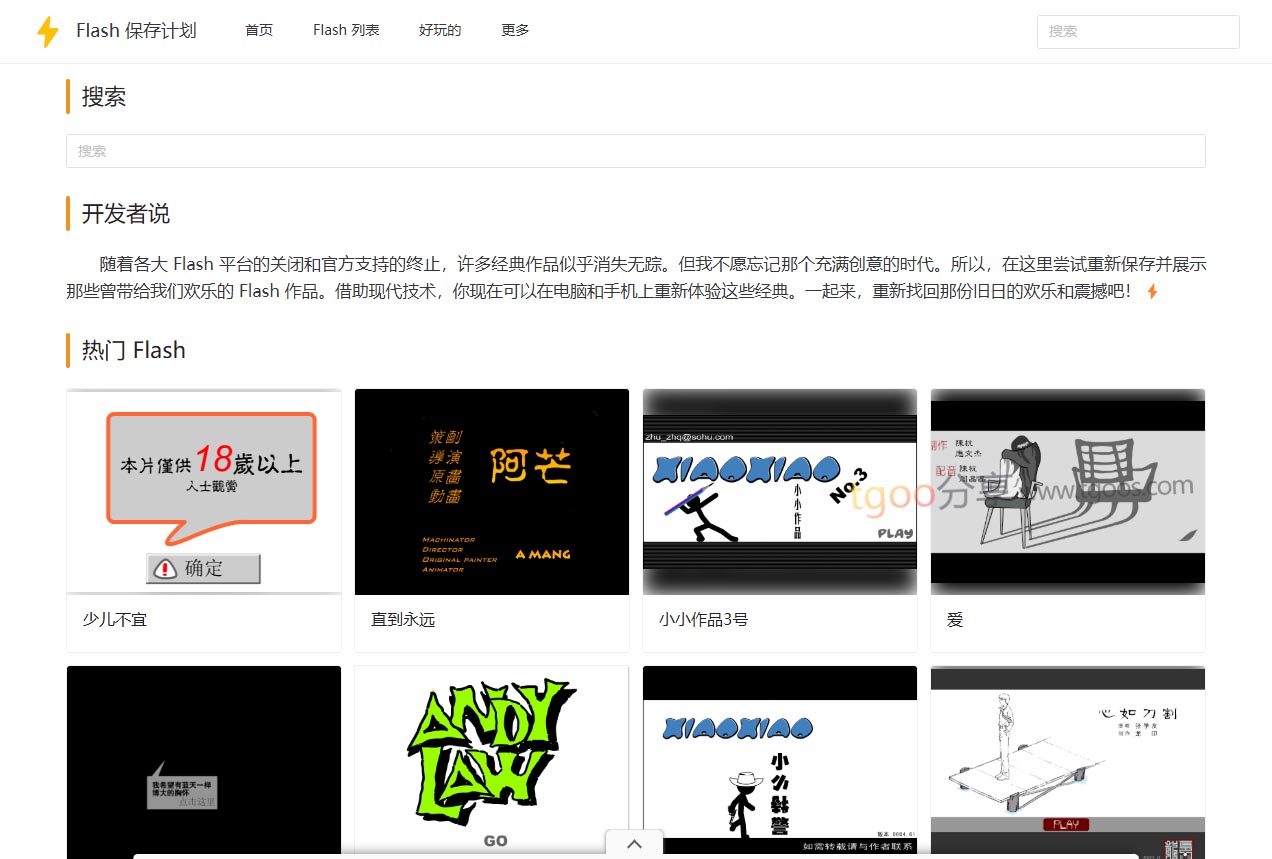Select the 好玩的 navigation item
Screen dimensions: 1272x859
tap(440, 31)
